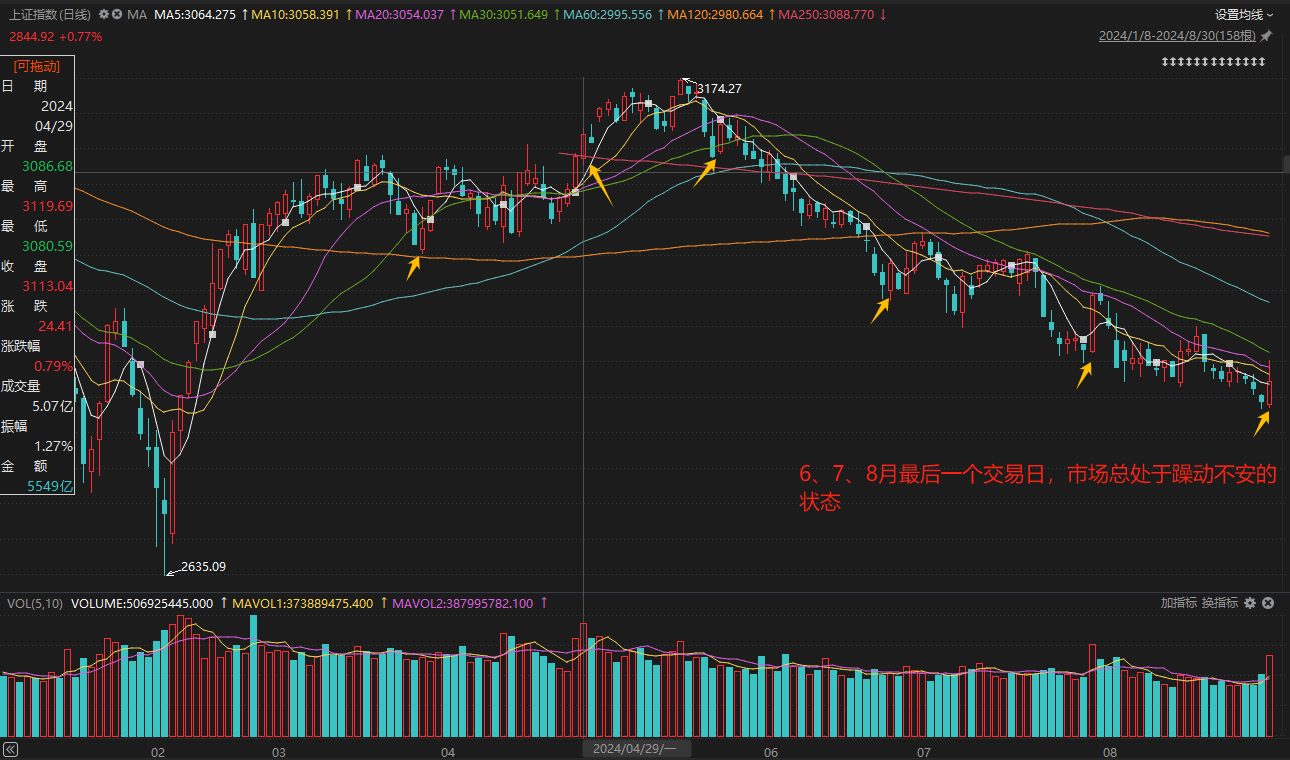Remove MA indicator with the X icon
This screenshot has width=1290, height=760.
pos(118,15)
